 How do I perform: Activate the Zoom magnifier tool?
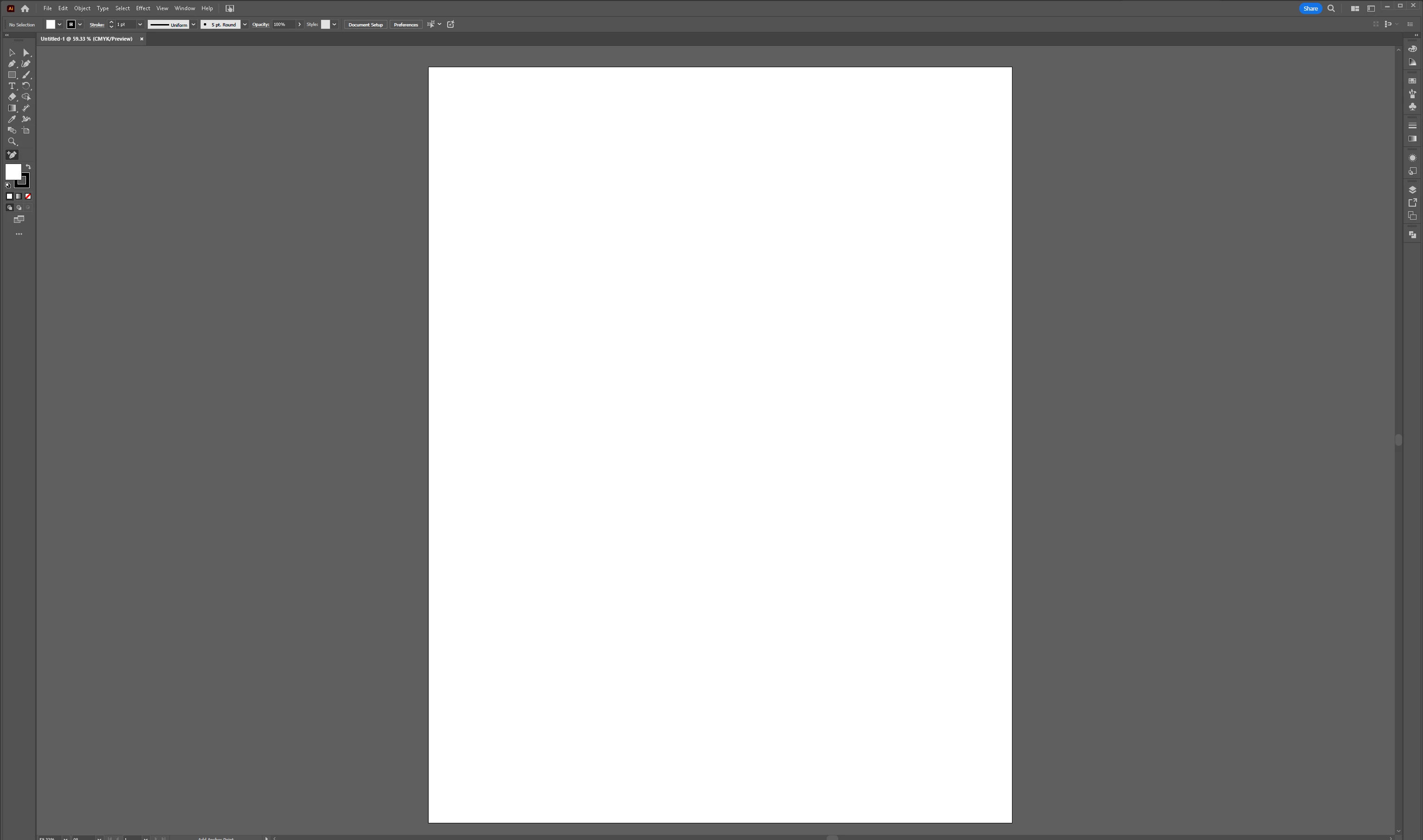12,141
